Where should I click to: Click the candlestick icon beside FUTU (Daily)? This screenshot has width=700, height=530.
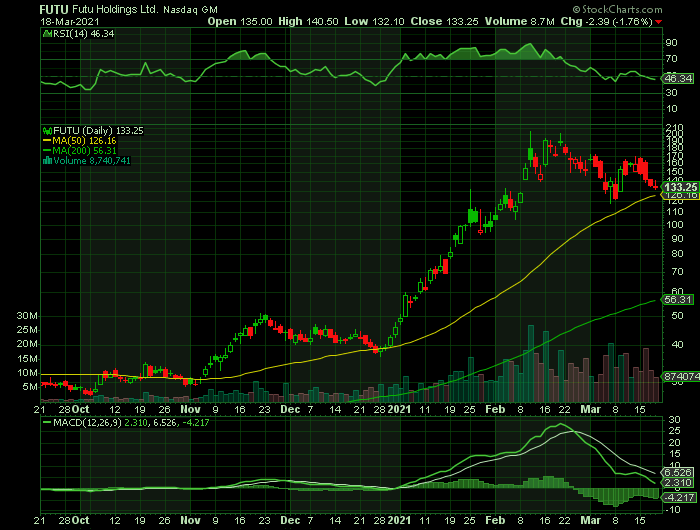pyautogui.click(x=47, y=131)
